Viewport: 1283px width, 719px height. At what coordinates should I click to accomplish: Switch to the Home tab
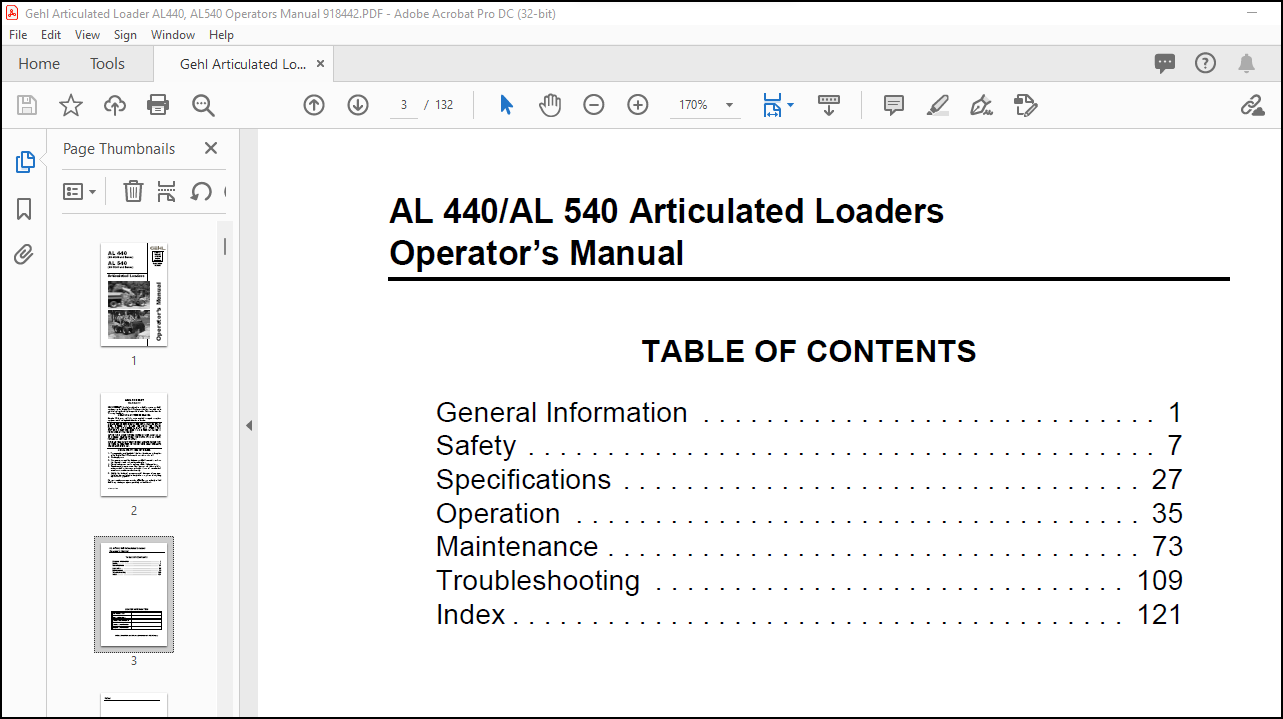coord(39,64)
